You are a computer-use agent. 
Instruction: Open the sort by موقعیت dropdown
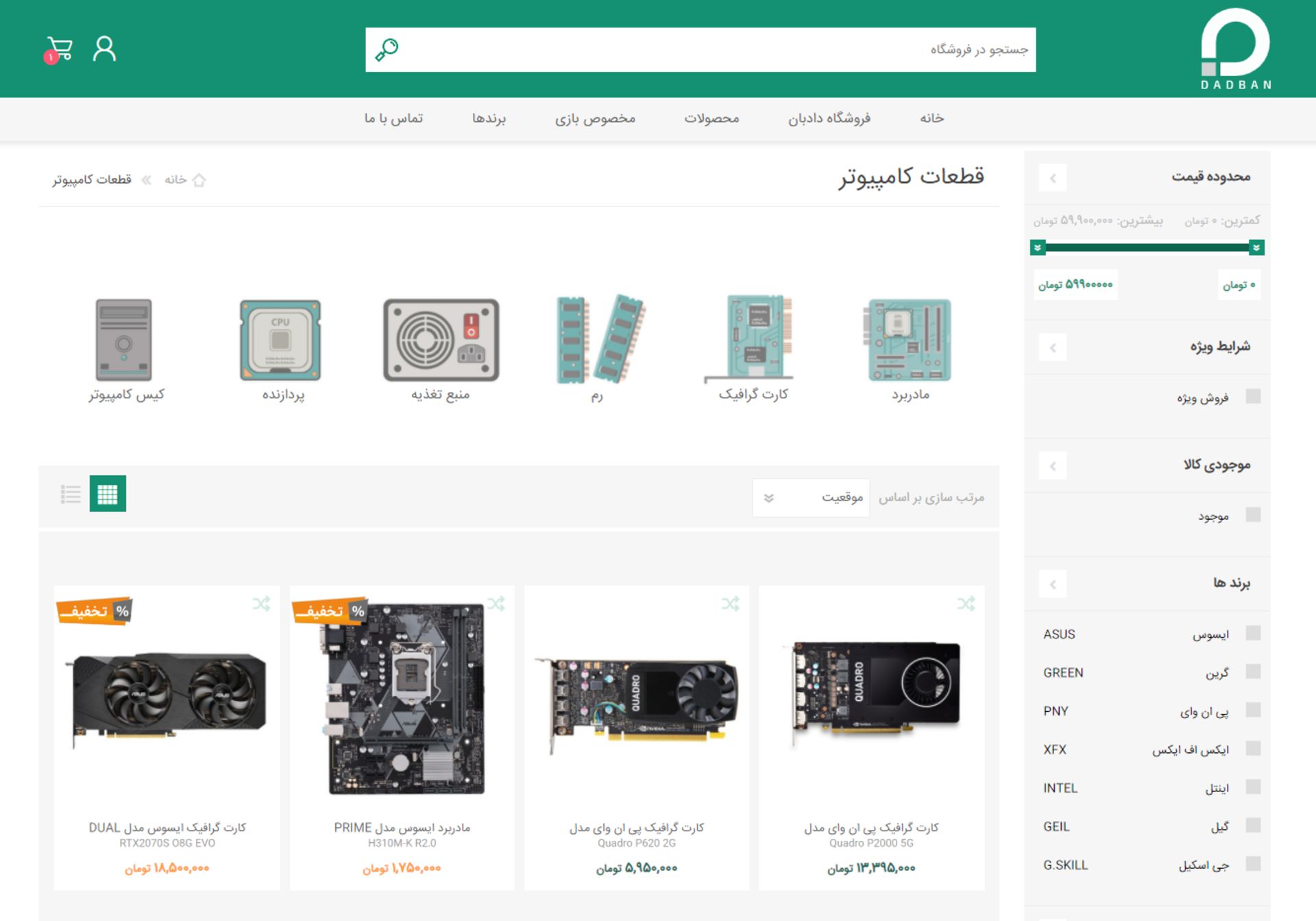coord(811,498)
